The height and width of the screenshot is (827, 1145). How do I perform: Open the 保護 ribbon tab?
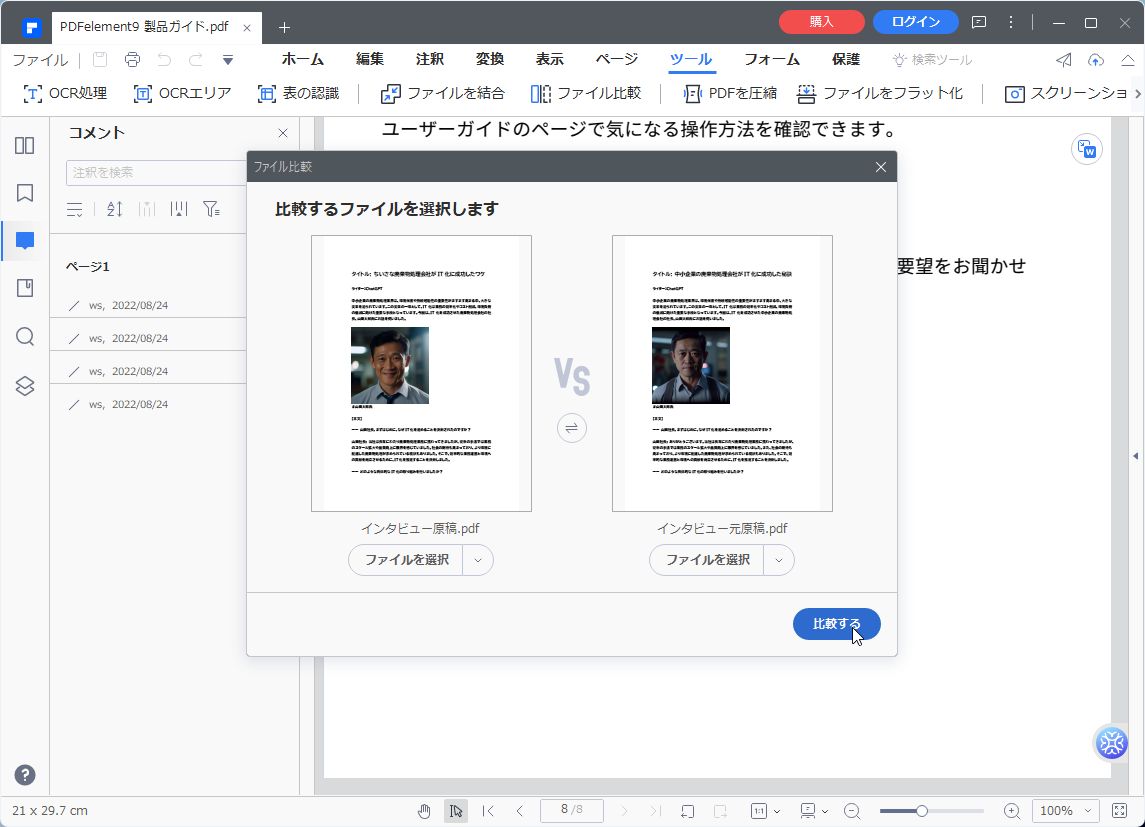pyautogui.click(x=846, y=59)
